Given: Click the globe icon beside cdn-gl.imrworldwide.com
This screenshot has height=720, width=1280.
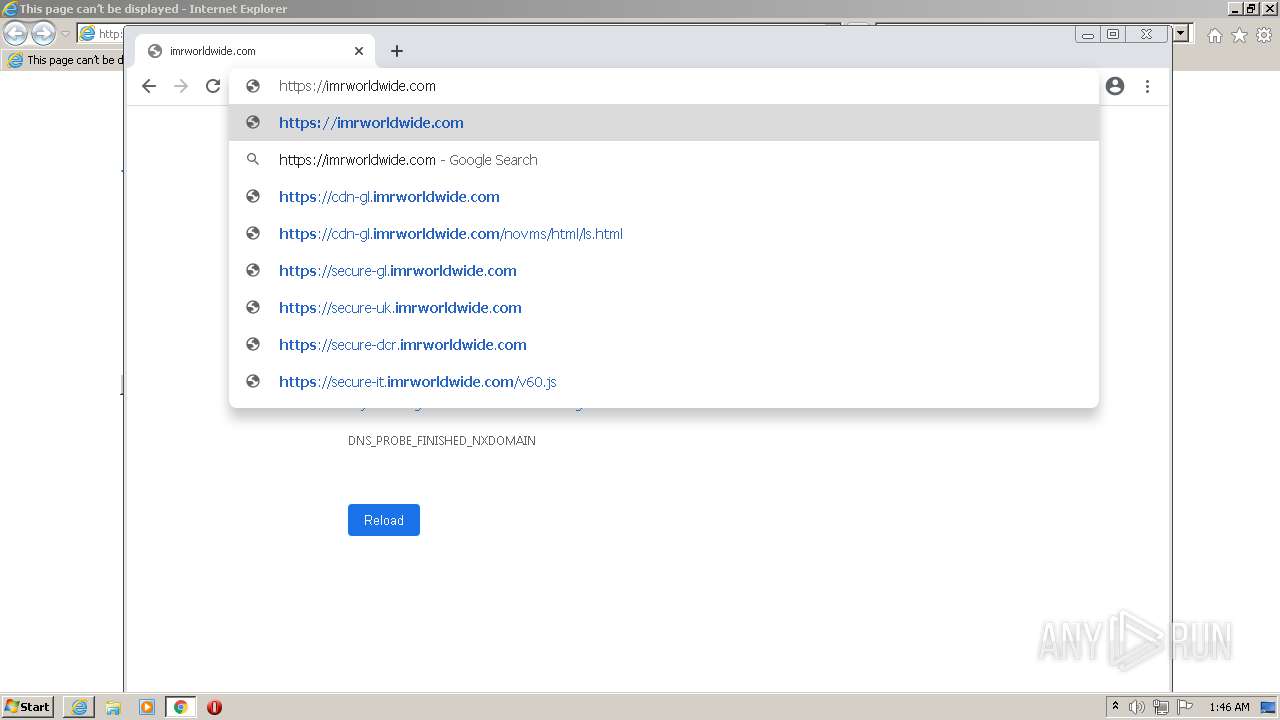Looking at the screenshot, I should pyautogui.click(x=253, y=197).
